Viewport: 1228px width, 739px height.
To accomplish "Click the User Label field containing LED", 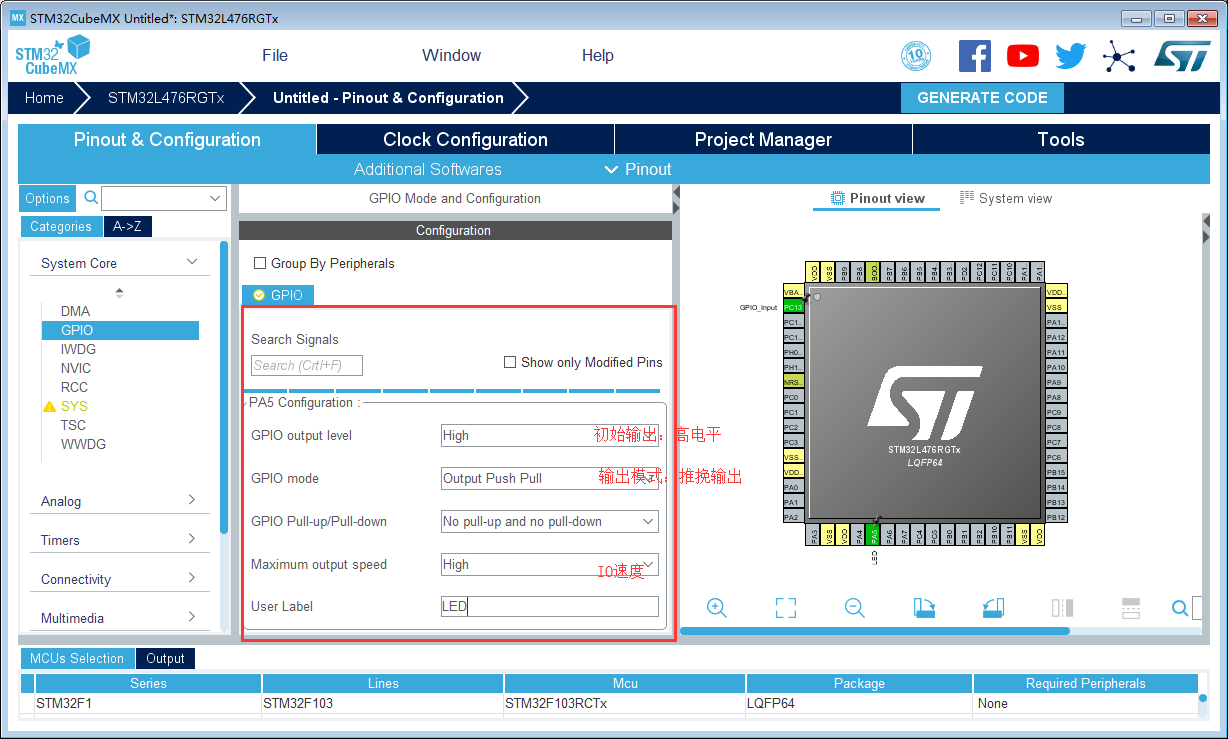I will [549, 606].
